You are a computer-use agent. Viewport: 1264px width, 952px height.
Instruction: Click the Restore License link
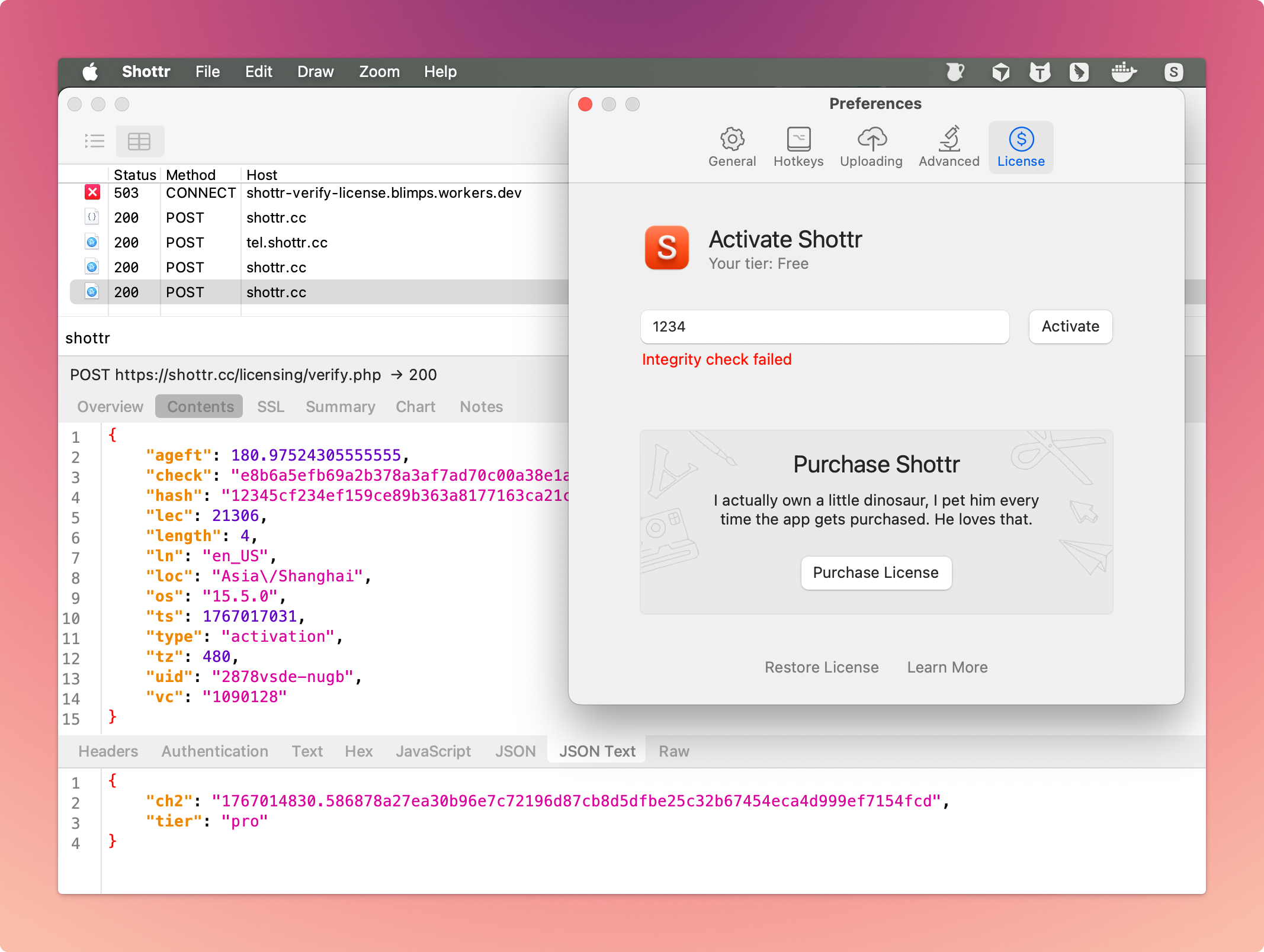[821, 667]
